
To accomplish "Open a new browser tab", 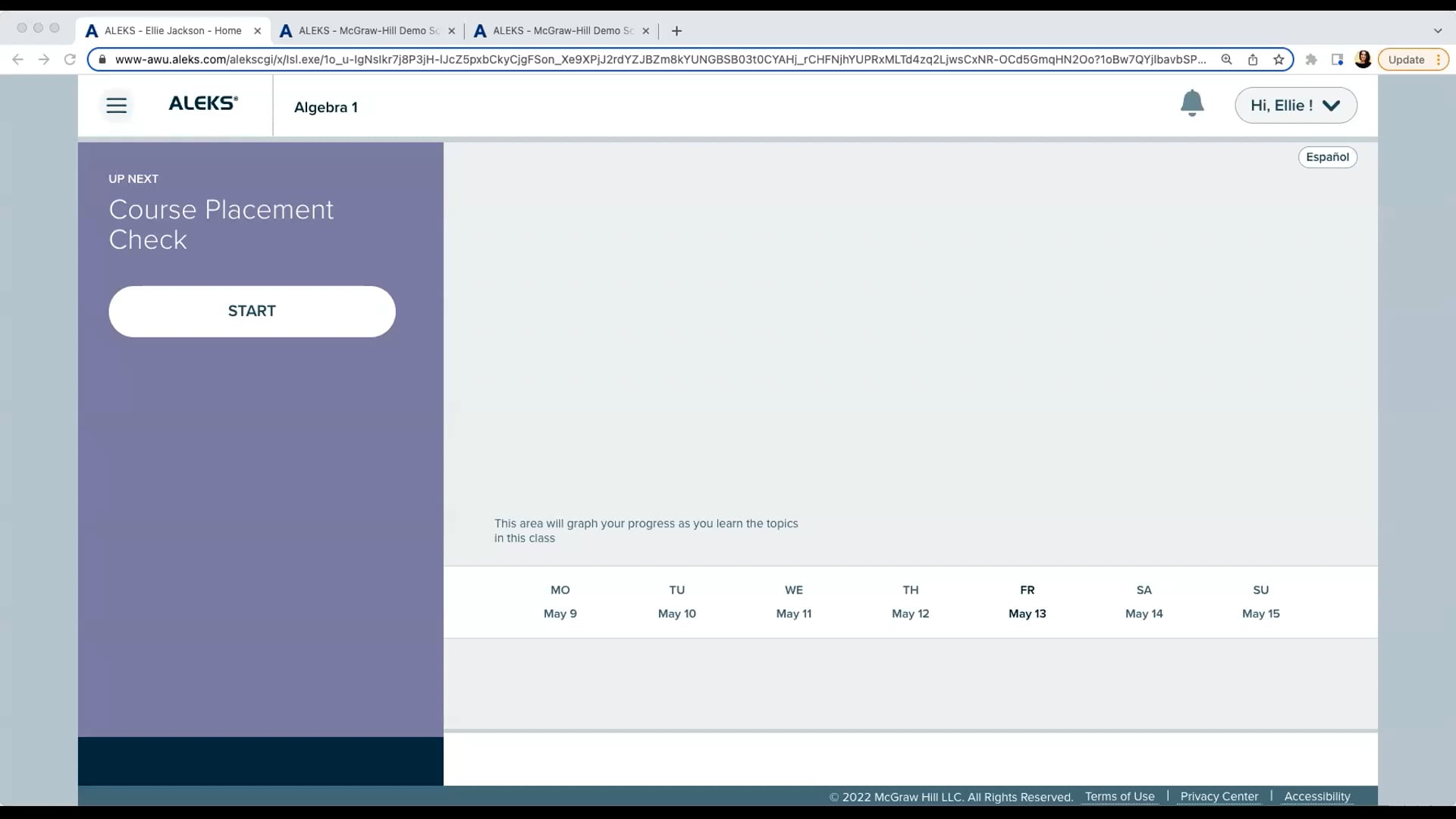I will 676,31.
